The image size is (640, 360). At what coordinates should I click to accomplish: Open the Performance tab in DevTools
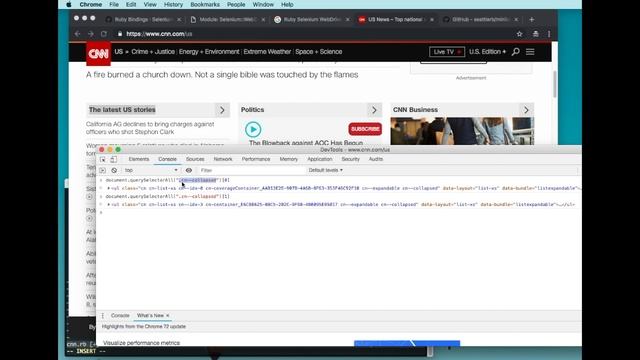(256, 159)
